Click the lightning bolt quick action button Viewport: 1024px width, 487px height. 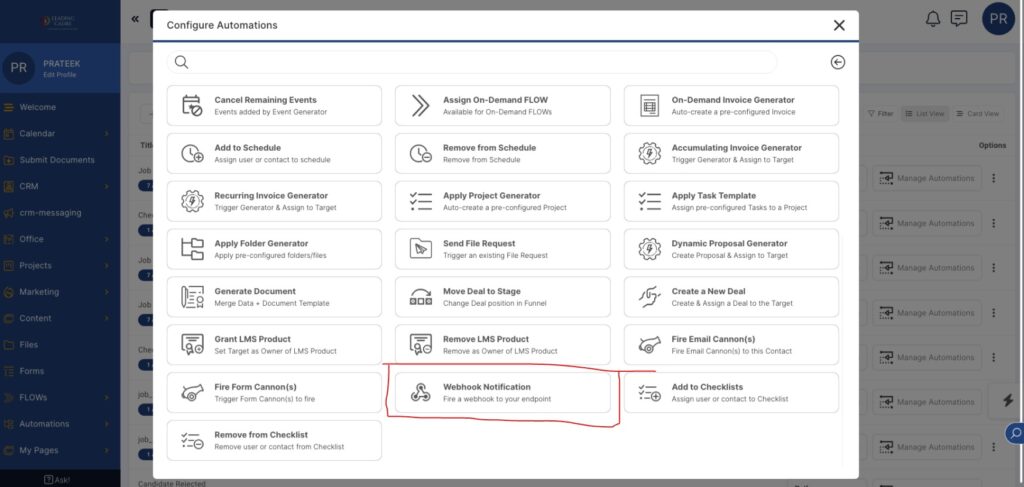(x=1008, y=401)
